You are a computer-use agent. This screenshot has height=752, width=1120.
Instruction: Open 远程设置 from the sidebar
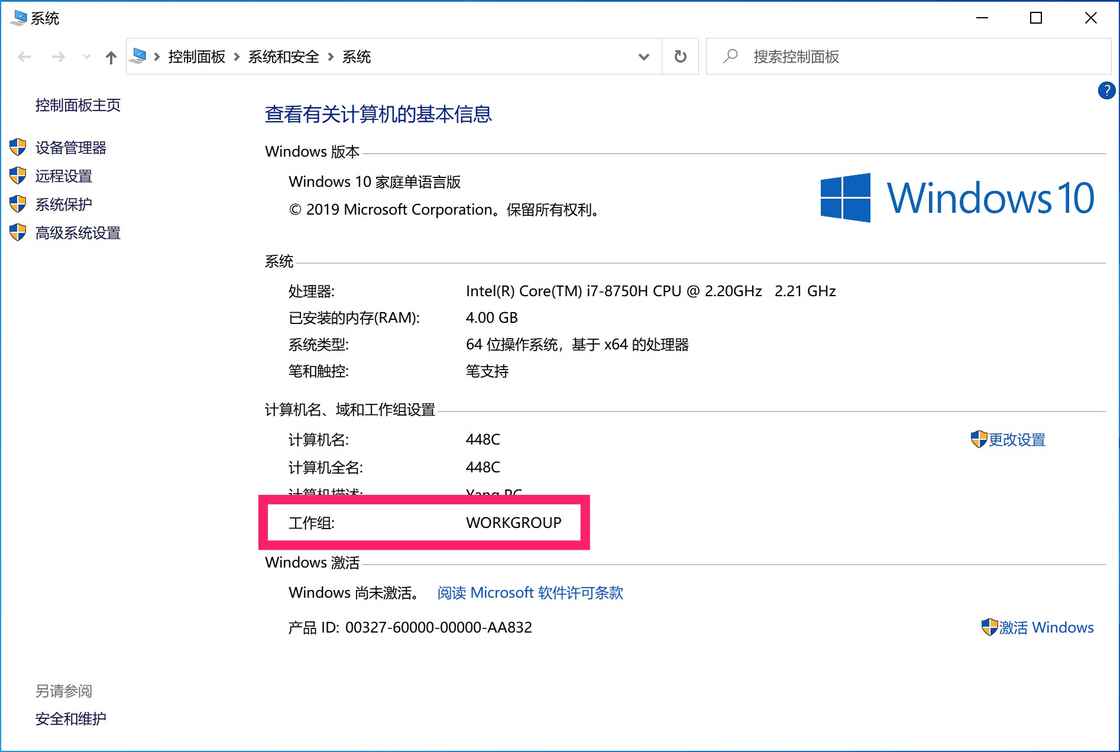click(64, 176)
